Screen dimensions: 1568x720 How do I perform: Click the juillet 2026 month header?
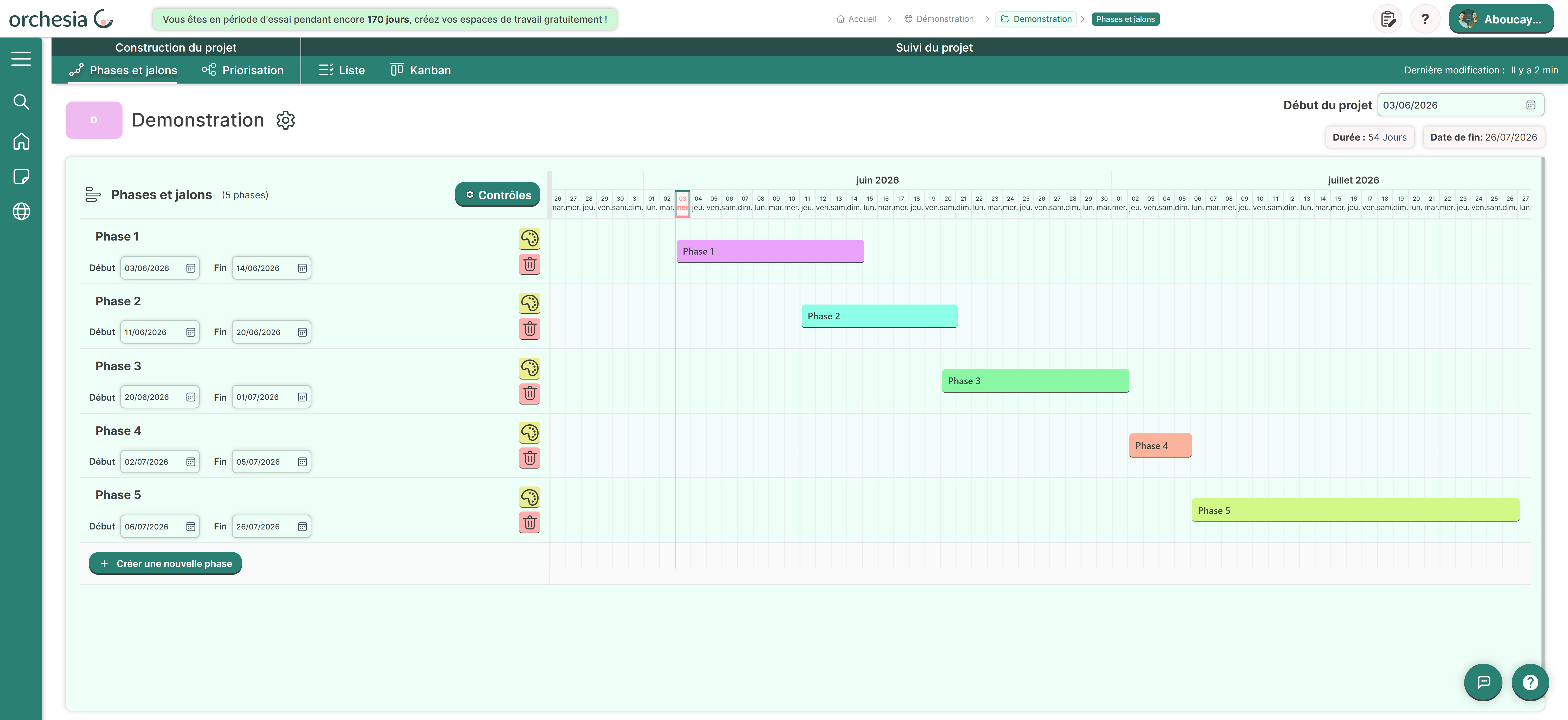click(1353, 180)
